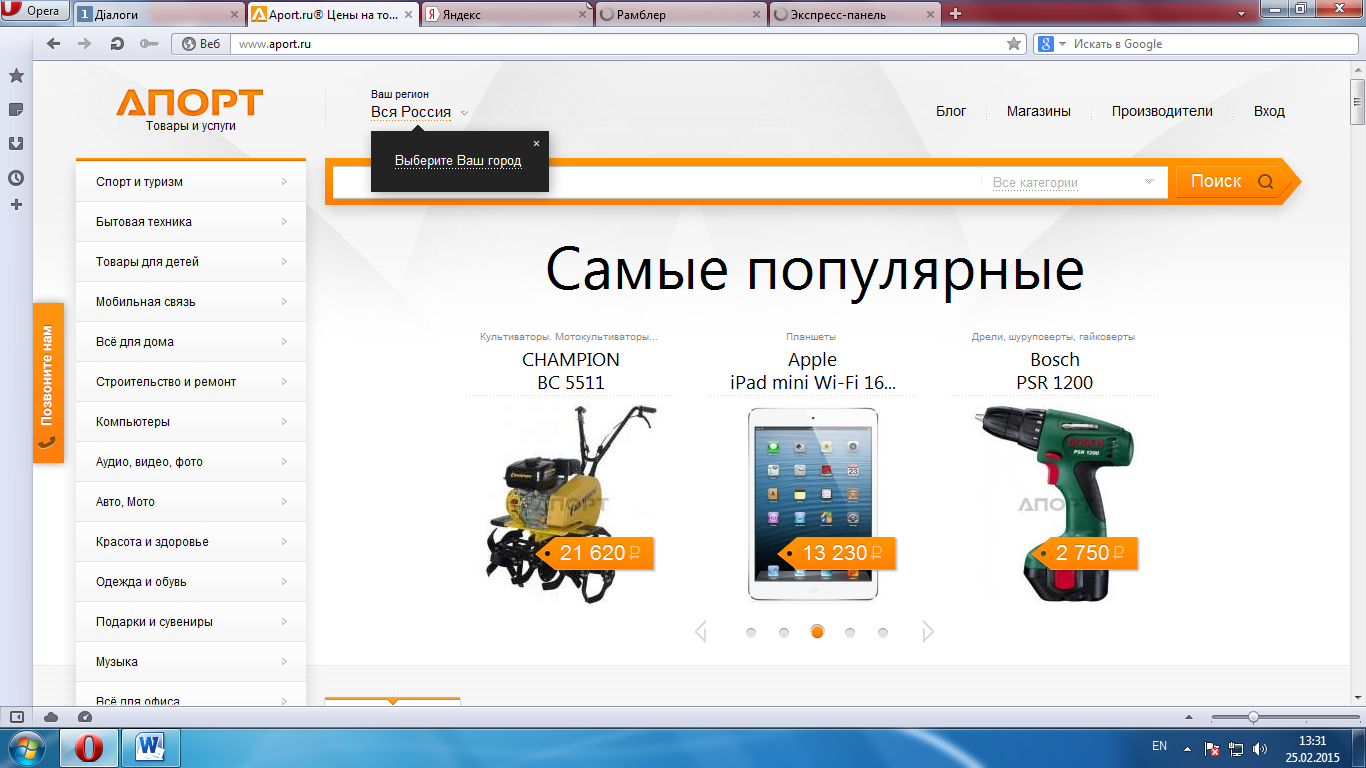Click the Позвоните нам side tab
This screenshot has width=1366, height=768.
[x=48, y=383]
